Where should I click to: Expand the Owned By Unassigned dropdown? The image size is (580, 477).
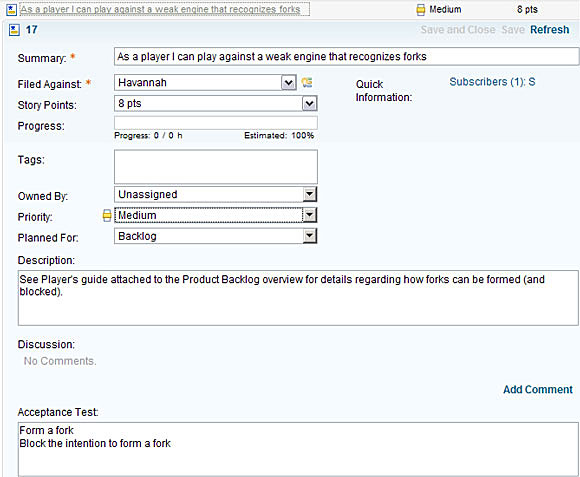click(x=310, y=194)
